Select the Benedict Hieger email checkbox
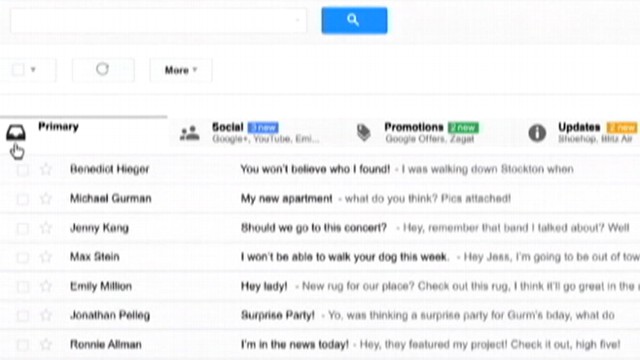 23,169
